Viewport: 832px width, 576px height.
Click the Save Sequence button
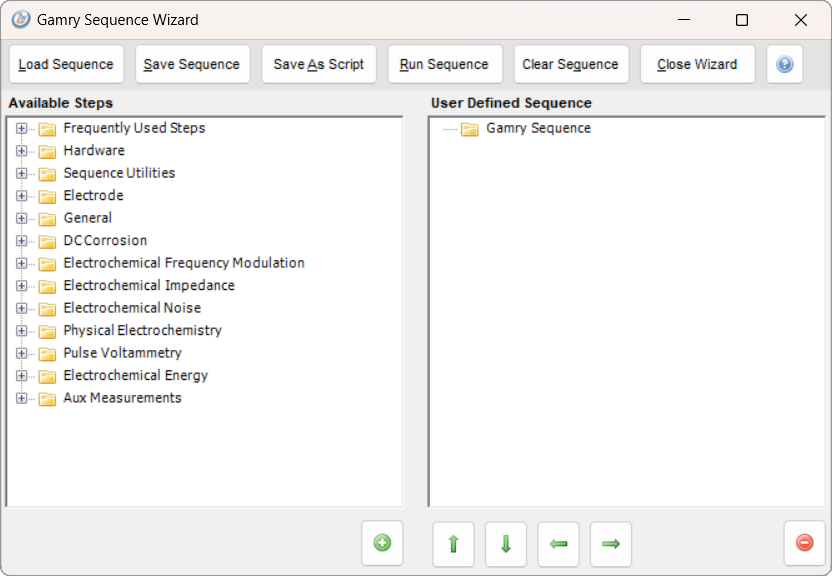(193, 64)
